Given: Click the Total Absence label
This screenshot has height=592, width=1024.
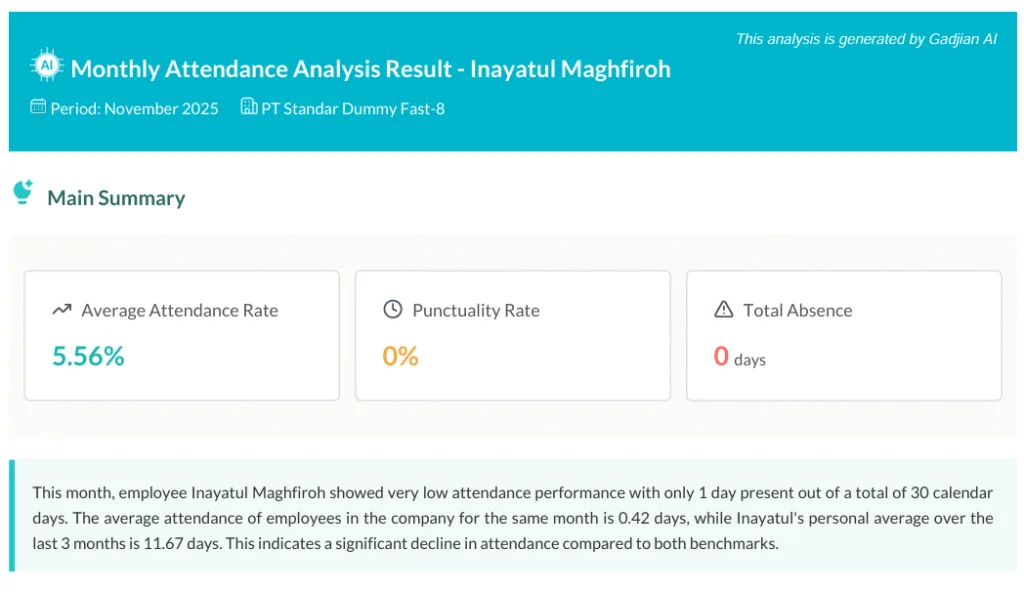Looking at the screenshot, I should click(x=798, y=310).
